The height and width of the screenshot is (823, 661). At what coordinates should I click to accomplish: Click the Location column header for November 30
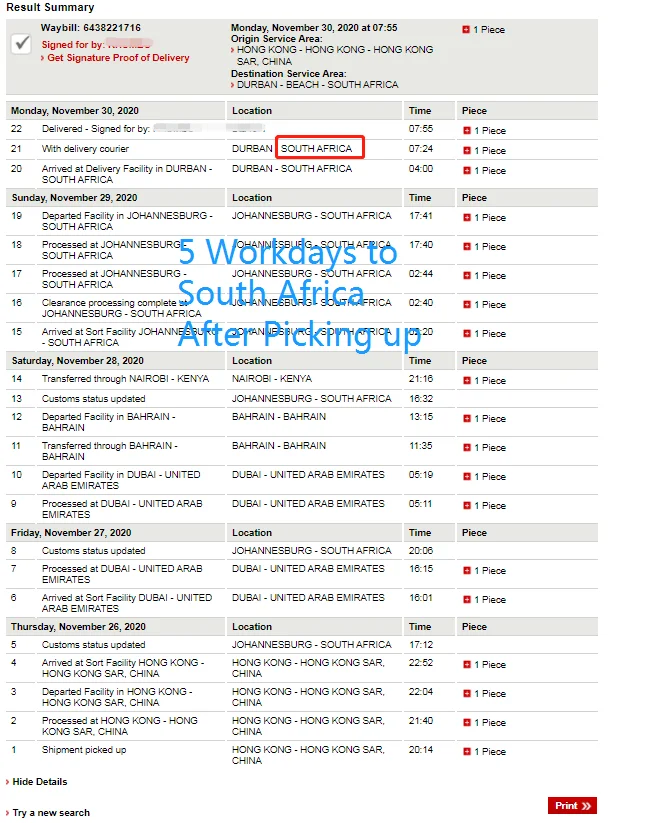(x=252, y=111)
